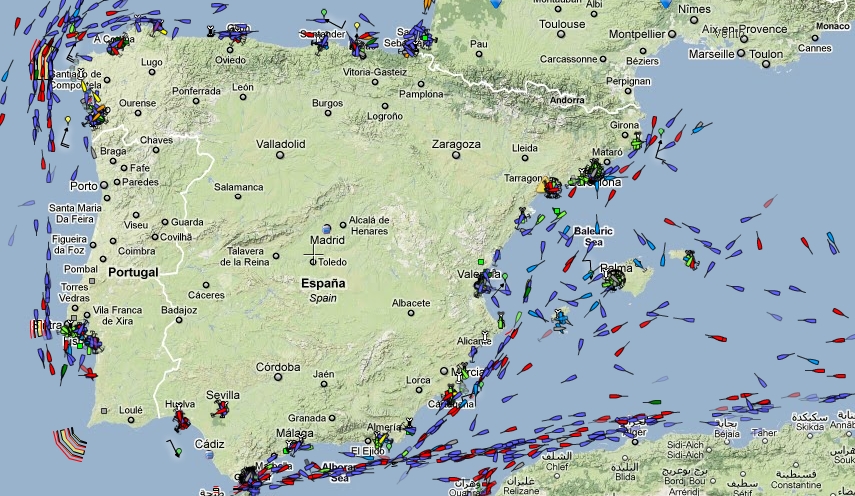Select the blue marker on Madrid
Screen dimensions: 855x496
[327, 228]
